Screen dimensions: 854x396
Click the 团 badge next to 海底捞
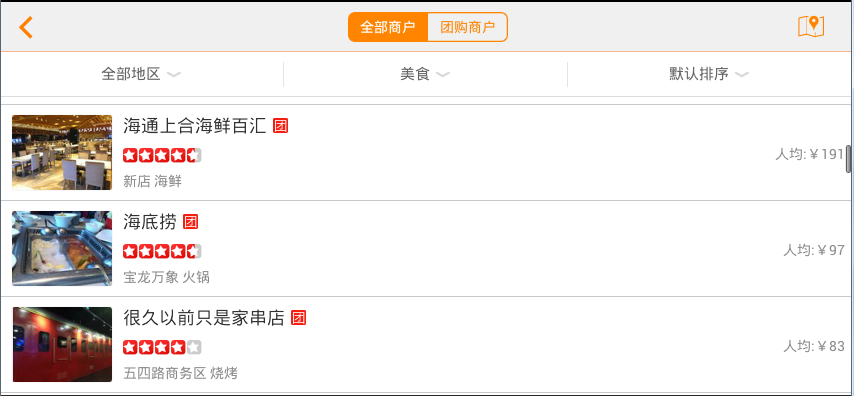(x=190, y=222)
